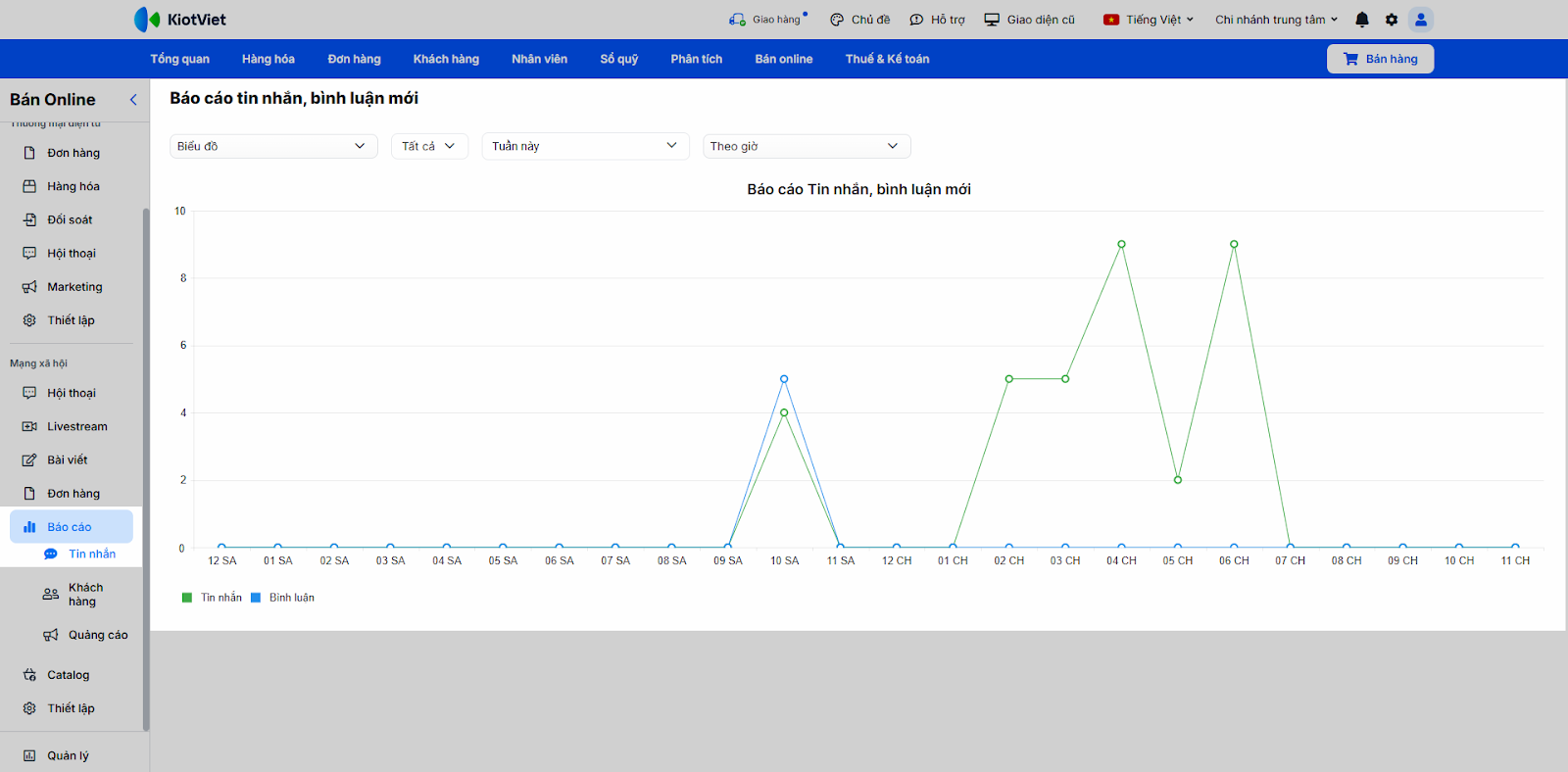Click the Catalog icon in sidebar
This screenshot has width=1568, height=772.
(x=29, y=675)
